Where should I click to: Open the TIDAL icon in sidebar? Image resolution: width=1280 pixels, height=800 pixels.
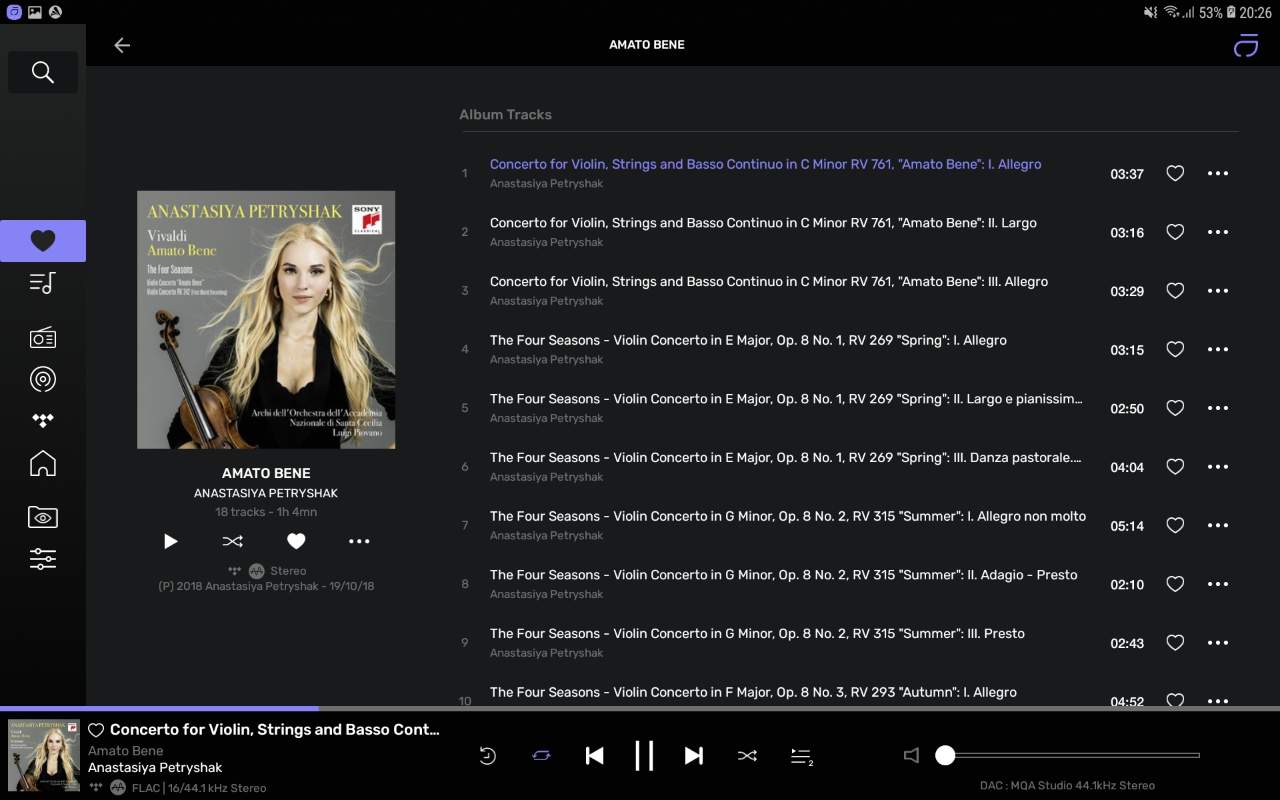pyautogui.click(x=43, y=421)
